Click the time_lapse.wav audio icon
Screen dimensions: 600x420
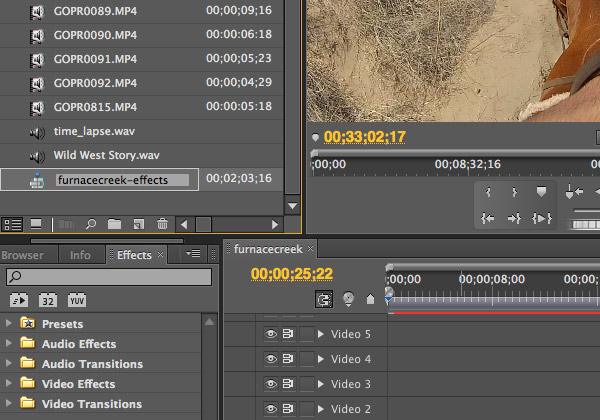click(37, 132)
